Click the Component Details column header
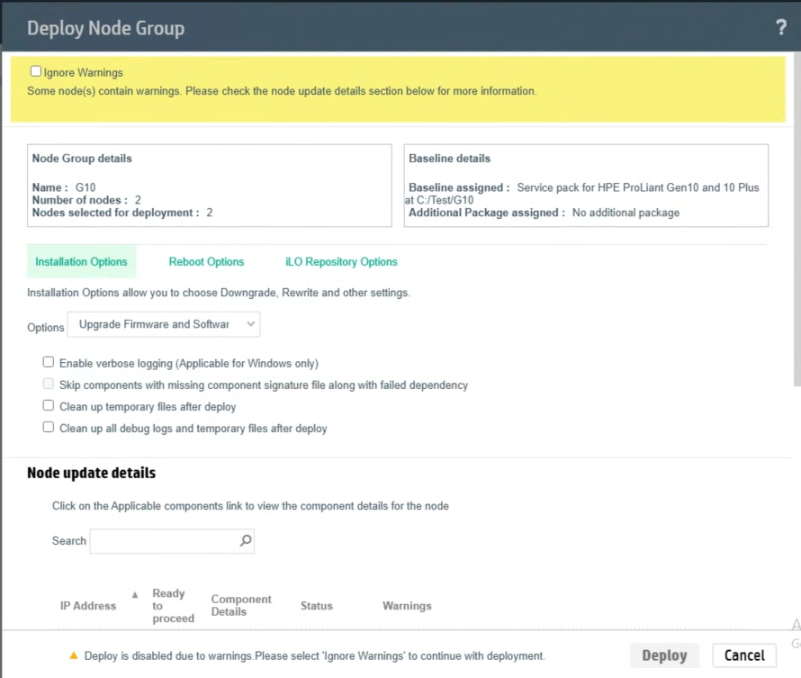Screen dimensions: 801x678 pyautogui.click(x=241, y=605)
